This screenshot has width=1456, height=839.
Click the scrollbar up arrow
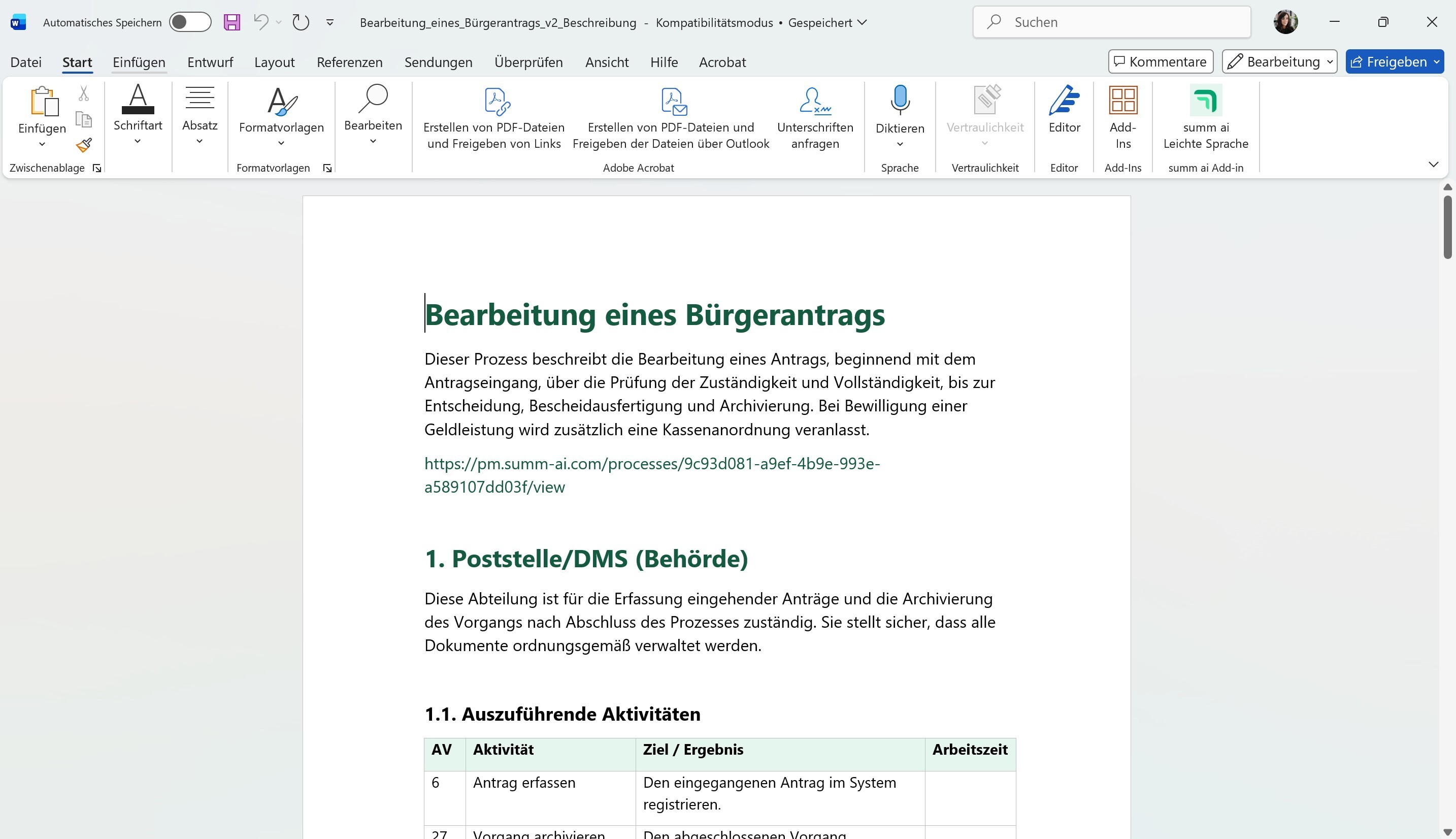tap(1447, 187)
